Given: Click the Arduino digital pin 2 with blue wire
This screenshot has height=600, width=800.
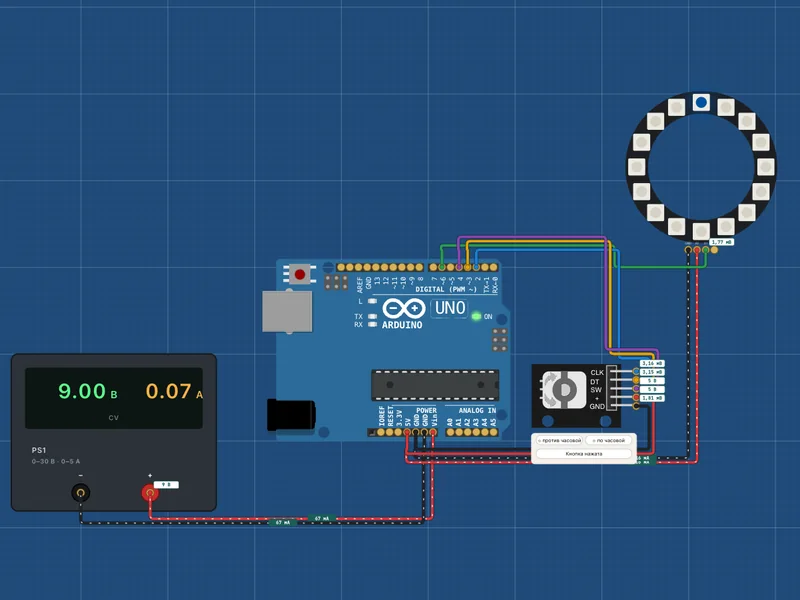Looking at the screenshot, I should pos(477,267).
